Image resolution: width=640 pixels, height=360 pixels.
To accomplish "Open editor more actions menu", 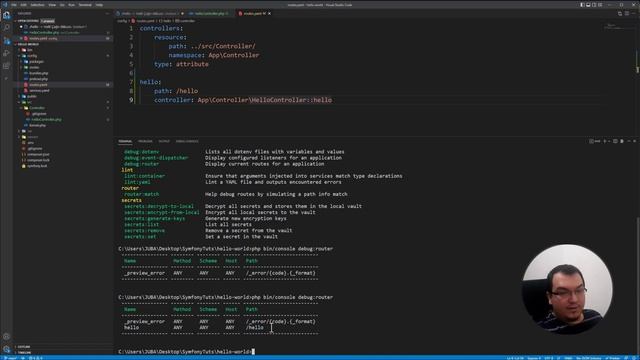I will (633, 13).
